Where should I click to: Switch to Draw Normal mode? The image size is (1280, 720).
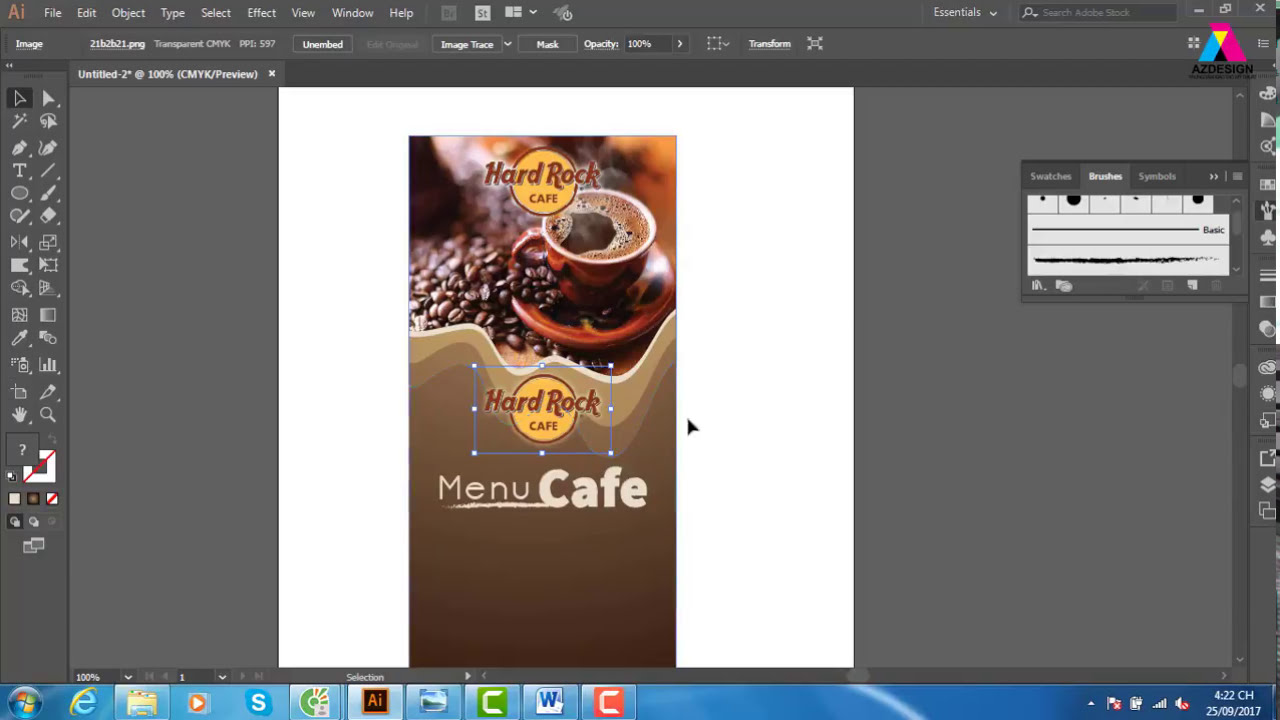pyautogui.click(x=15, y=522)
